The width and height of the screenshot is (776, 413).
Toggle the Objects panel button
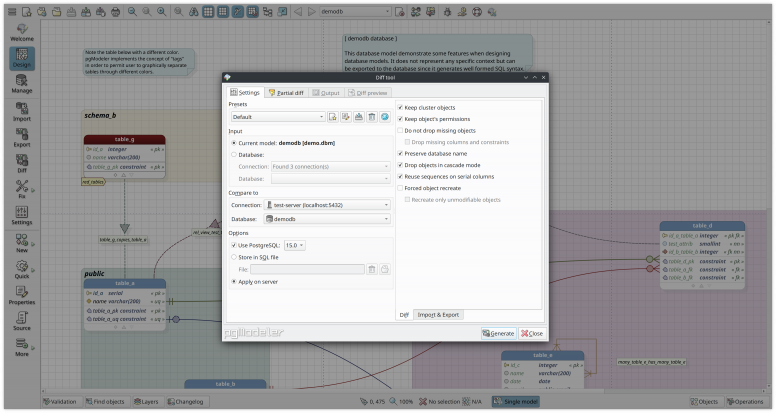coord(705,402)
